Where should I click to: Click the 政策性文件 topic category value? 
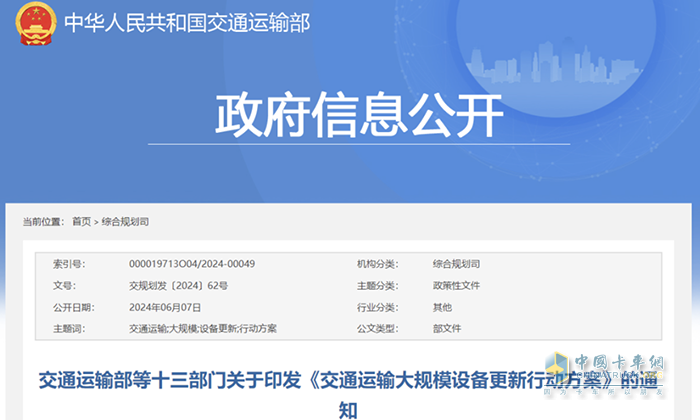(456, 285)
